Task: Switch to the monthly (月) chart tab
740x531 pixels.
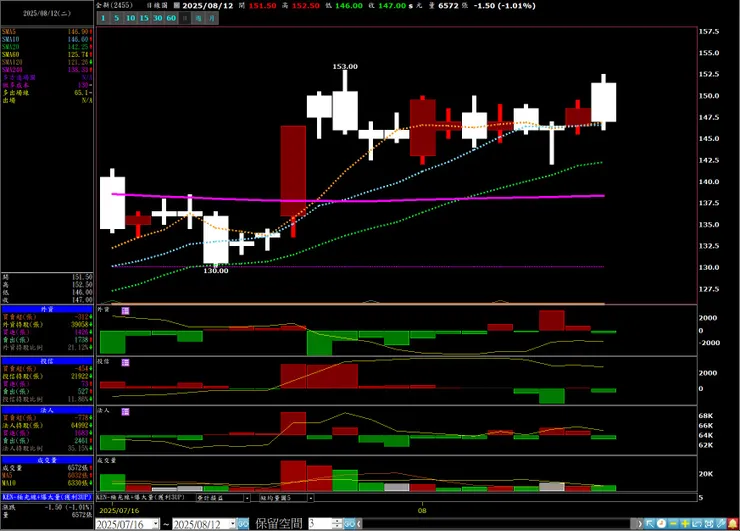Action: coord(212,18)
